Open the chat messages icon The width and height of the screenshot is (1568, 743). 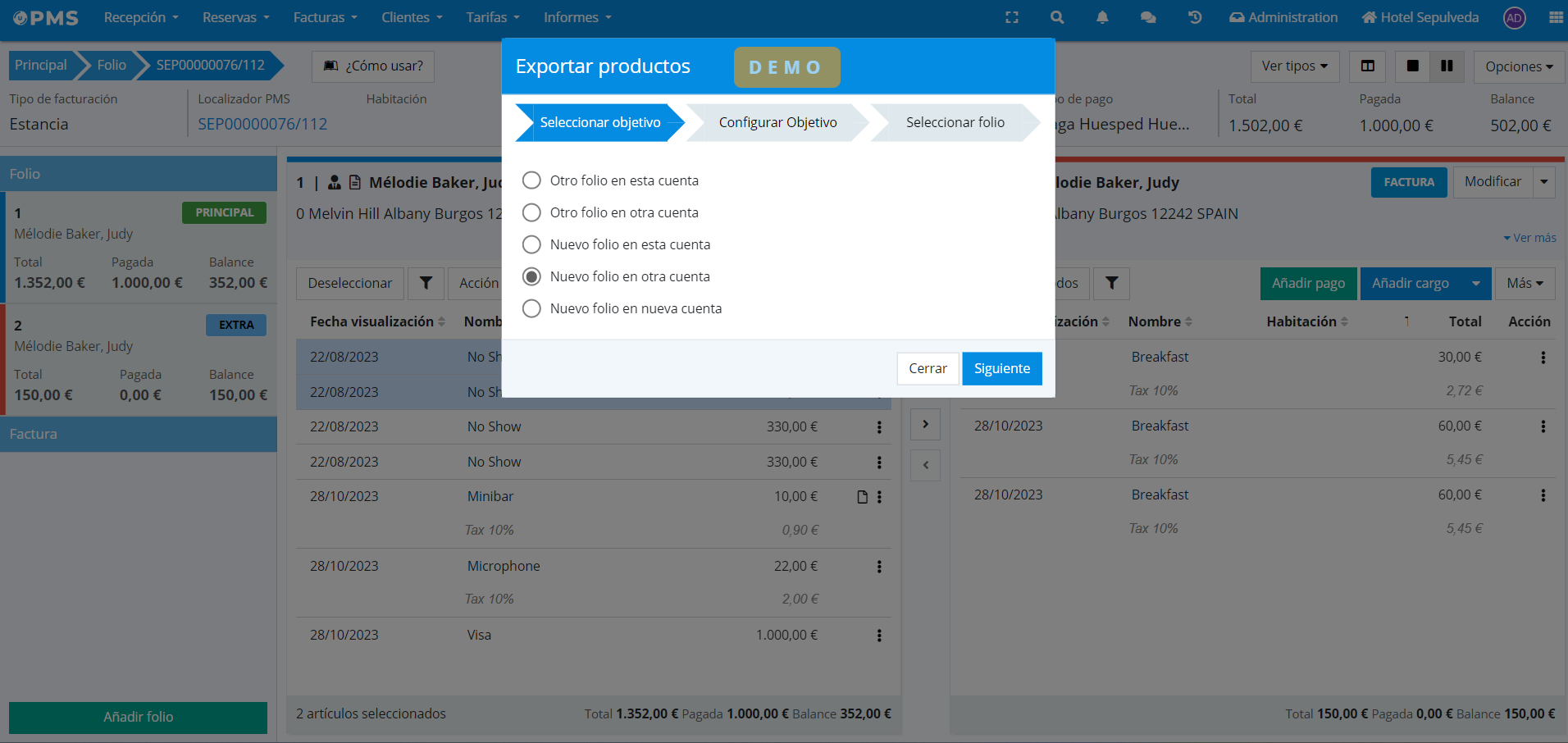pos(1148,17)
